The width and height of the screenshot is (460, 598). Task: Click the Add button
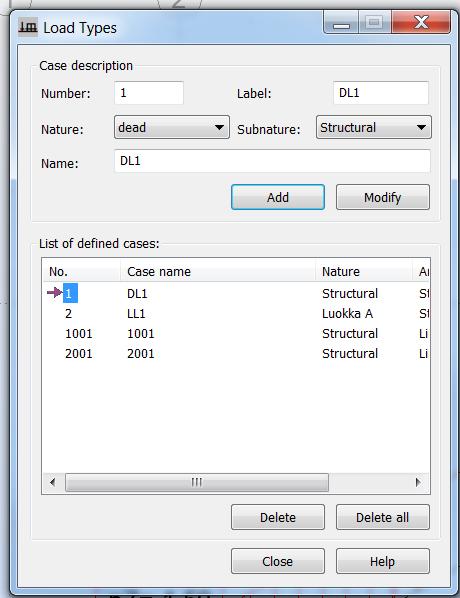278,197
